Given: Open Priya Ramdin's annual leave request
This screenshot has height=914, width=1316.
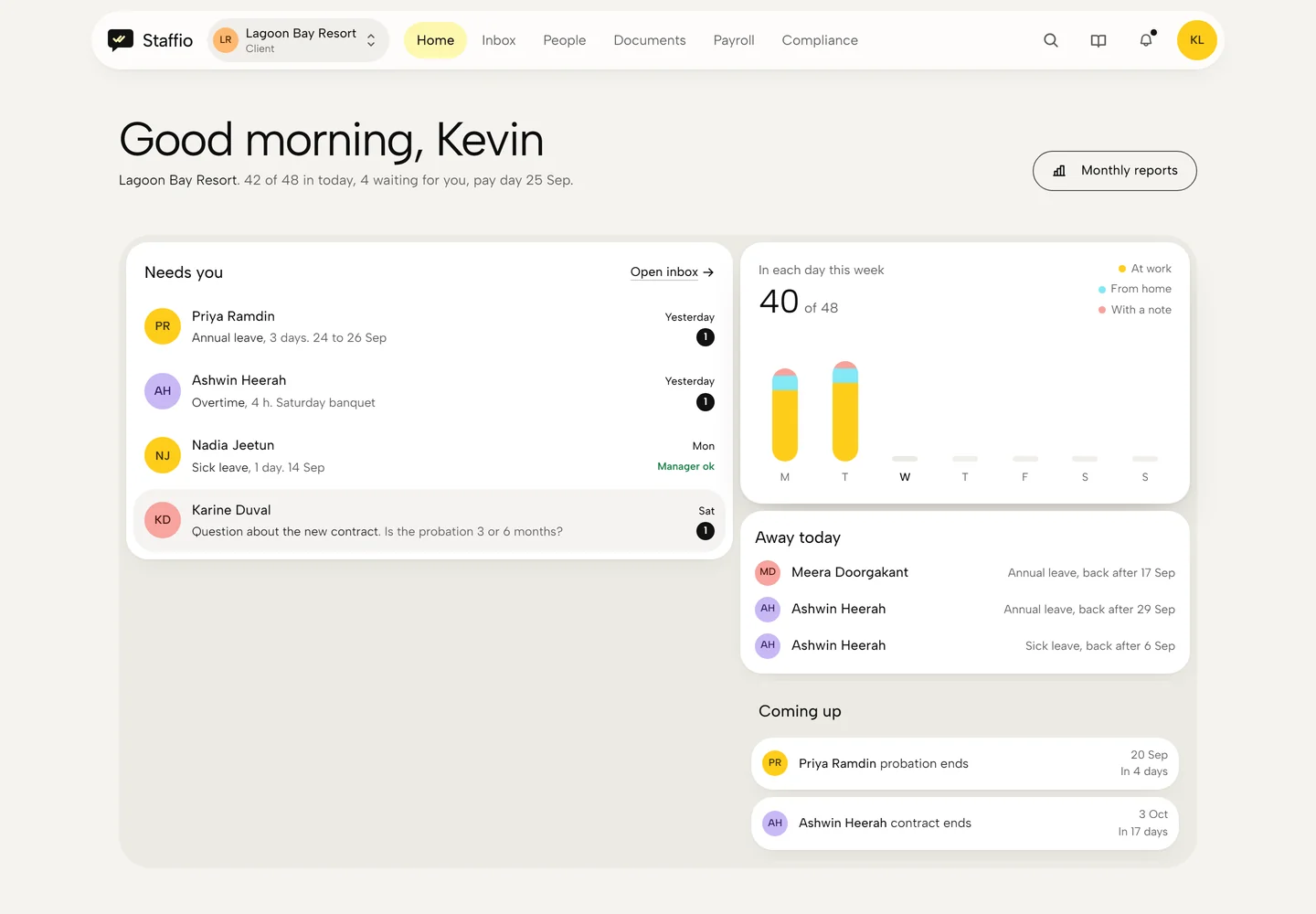Looking at the screenshot, I should (x=430, y=327).
